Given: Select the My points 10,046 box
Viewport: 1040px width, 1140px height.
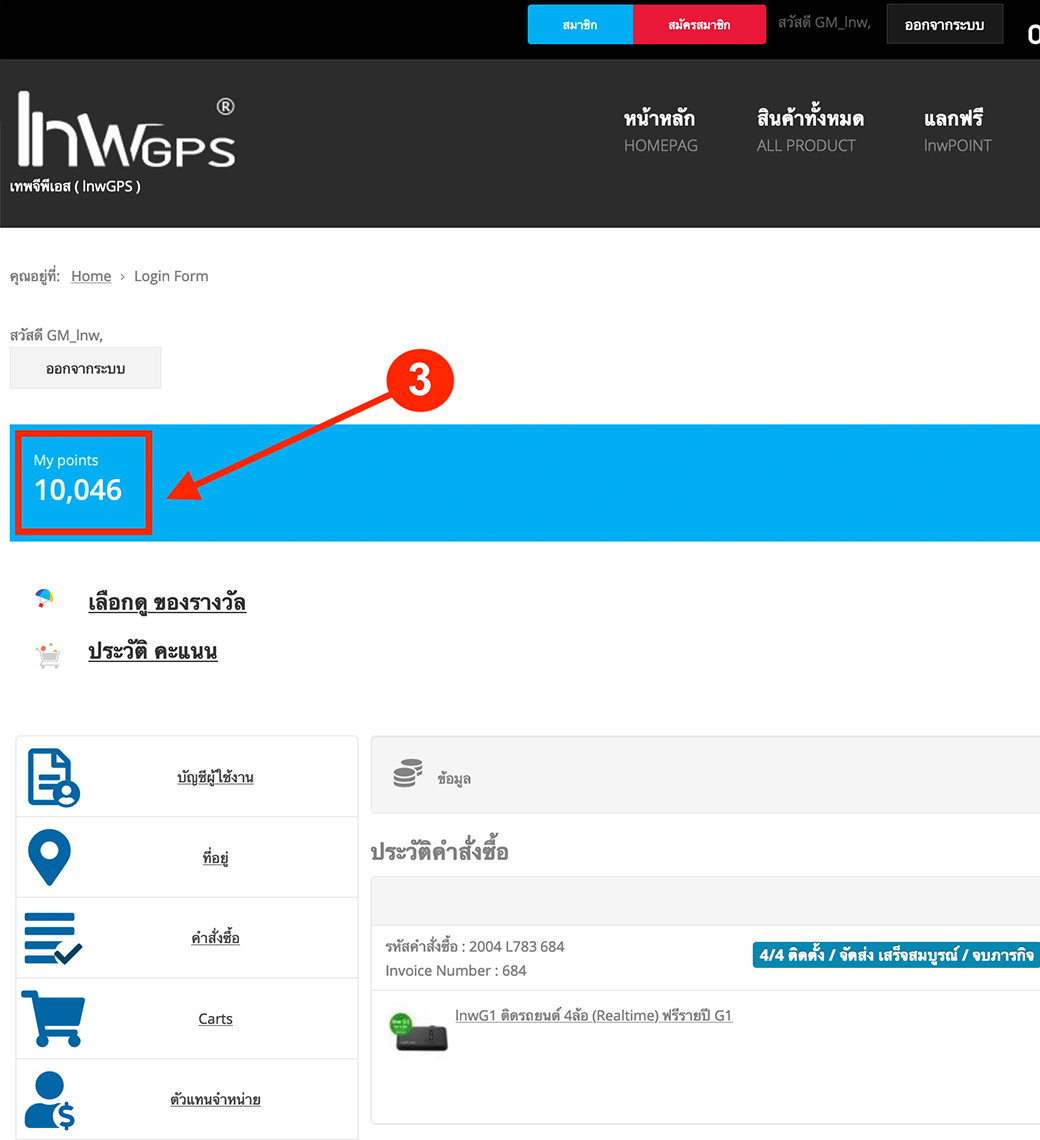Looking at the screenshot, I should point(80,482).
